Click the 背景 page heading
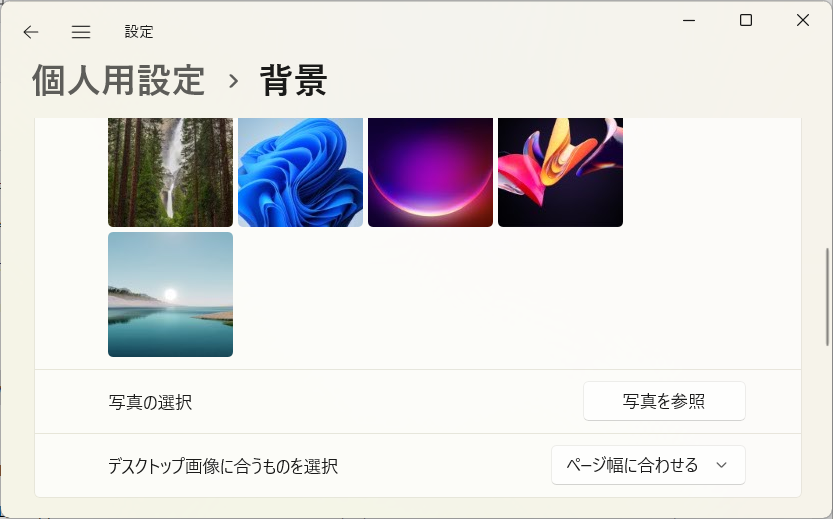This screenshot has height=519, width=833. [293, 81]
